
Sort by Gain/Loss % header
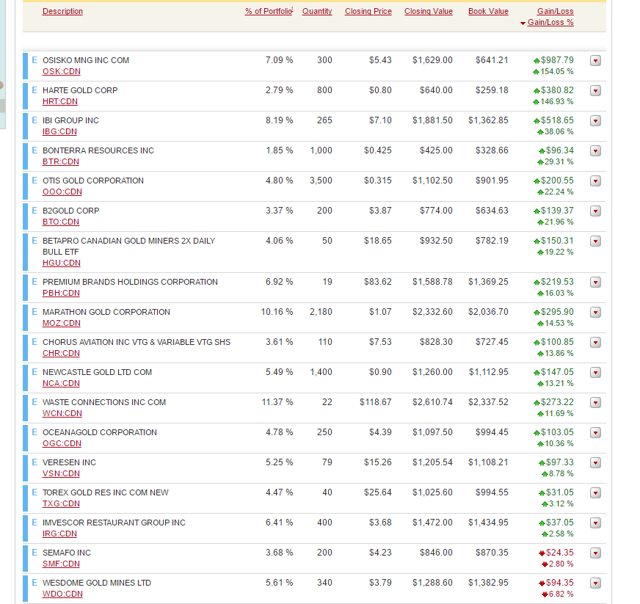[550, 22]
